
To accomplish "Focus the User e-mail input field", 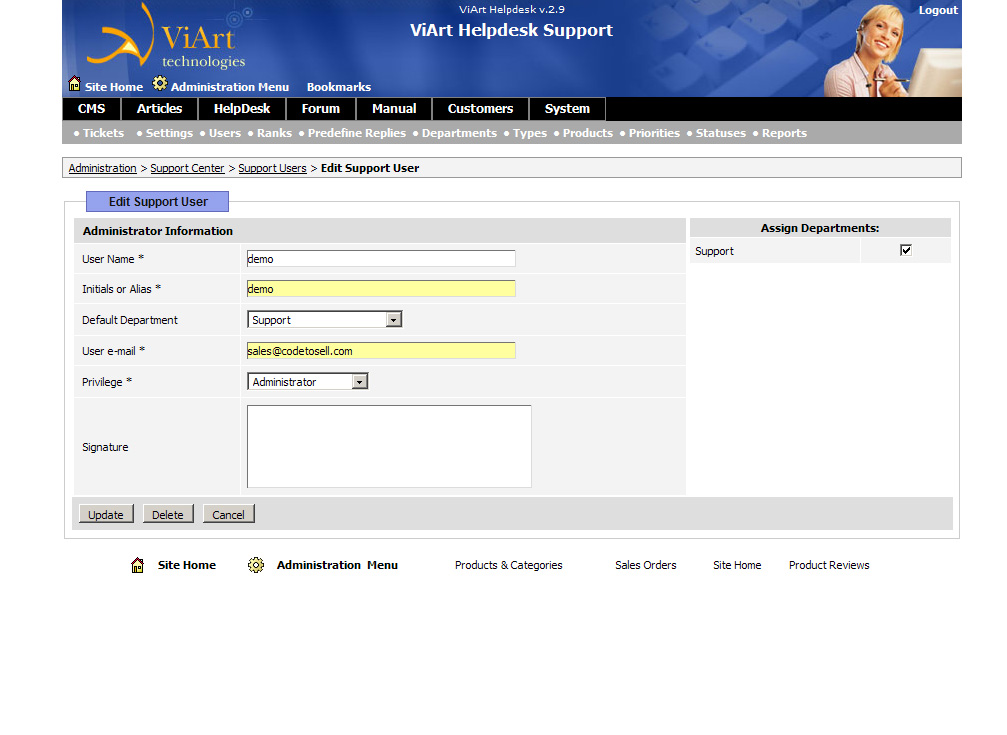I will click(381, 350).
